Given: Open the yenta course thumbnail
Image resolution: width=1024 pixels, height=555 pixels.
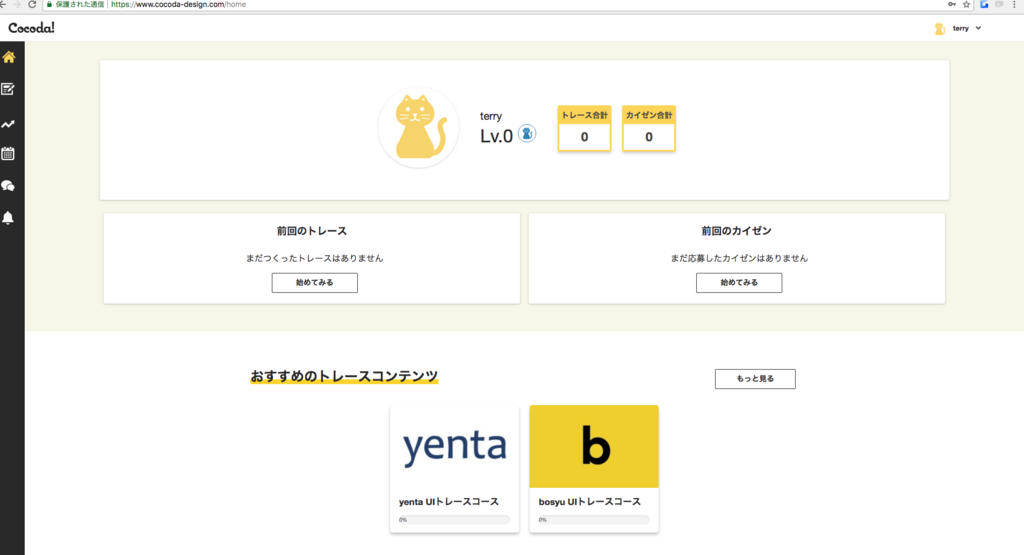Looking at the screenshot, I should (455, 447).
